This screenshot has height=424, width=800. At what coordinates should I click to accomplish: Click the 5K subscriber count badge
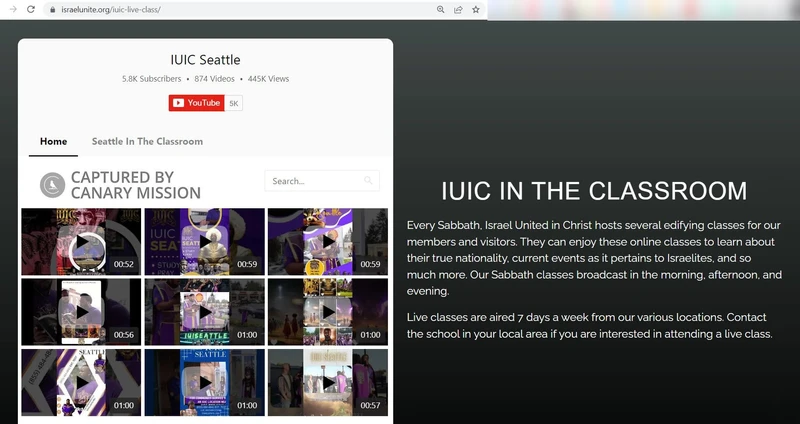coord(234,103)
